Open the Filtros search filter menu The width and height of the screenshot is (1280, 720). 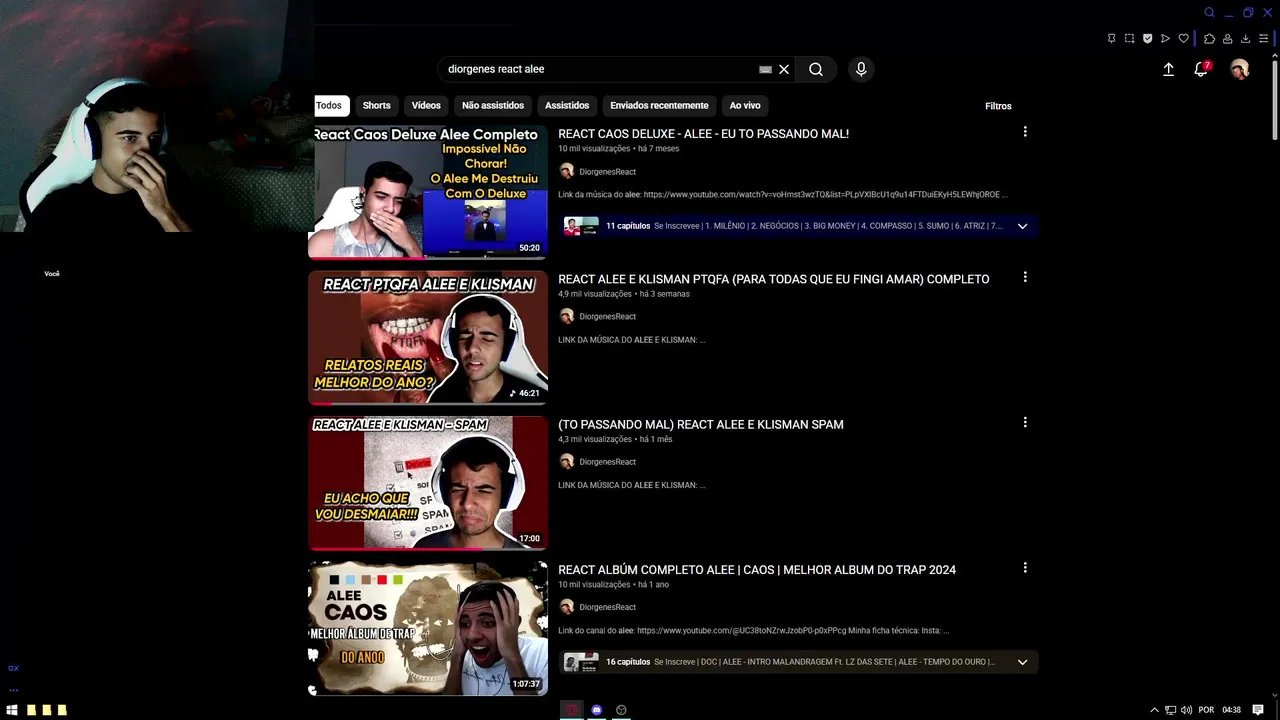point(998,106)
